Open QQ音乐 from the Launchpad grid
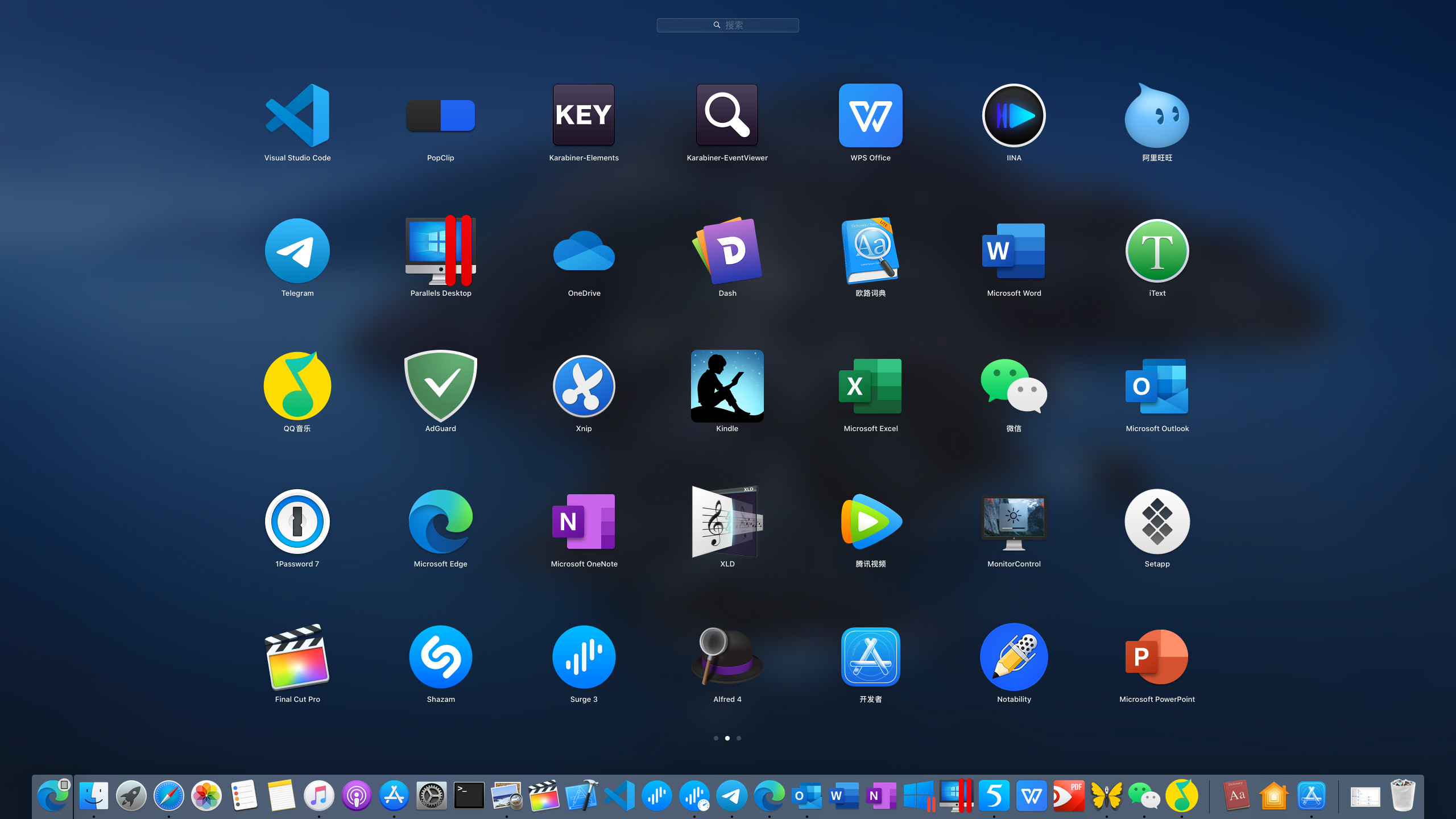Viewport: 1456px width, 819px height. (x=297, y=386)
